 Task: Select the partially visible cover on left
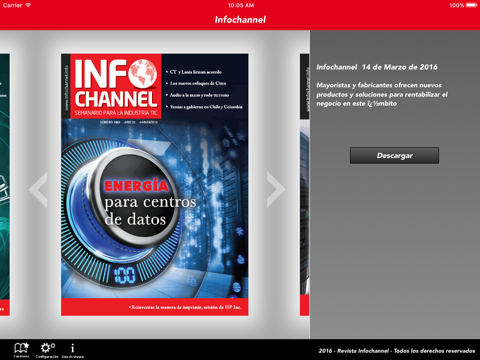(5, 185)
